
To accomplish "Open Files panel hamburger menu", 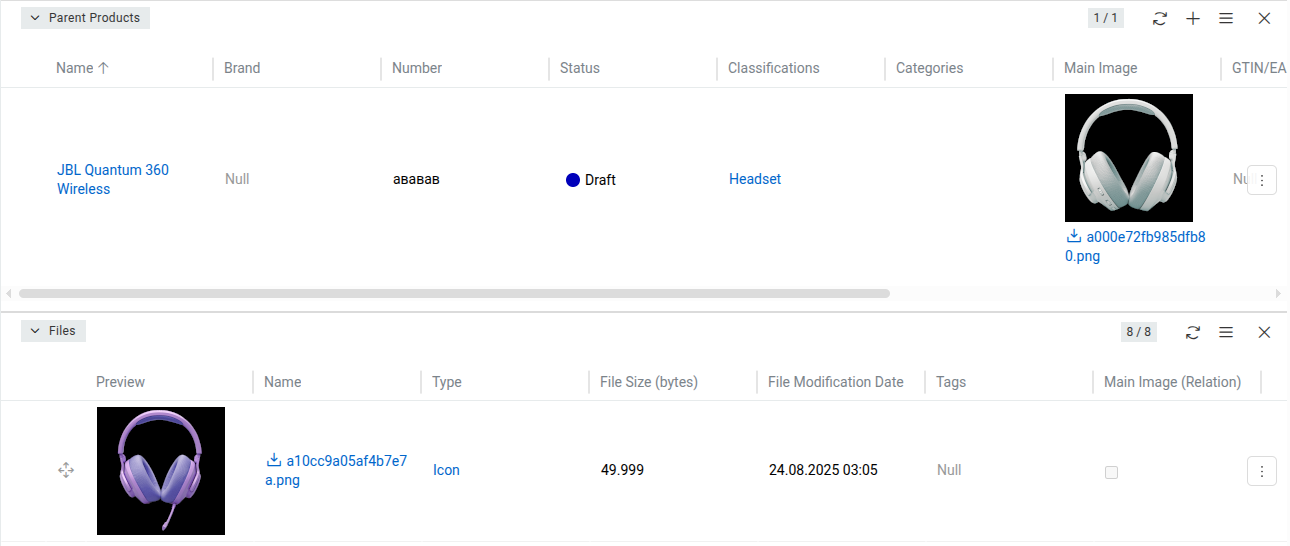I will coord(1226,332).
